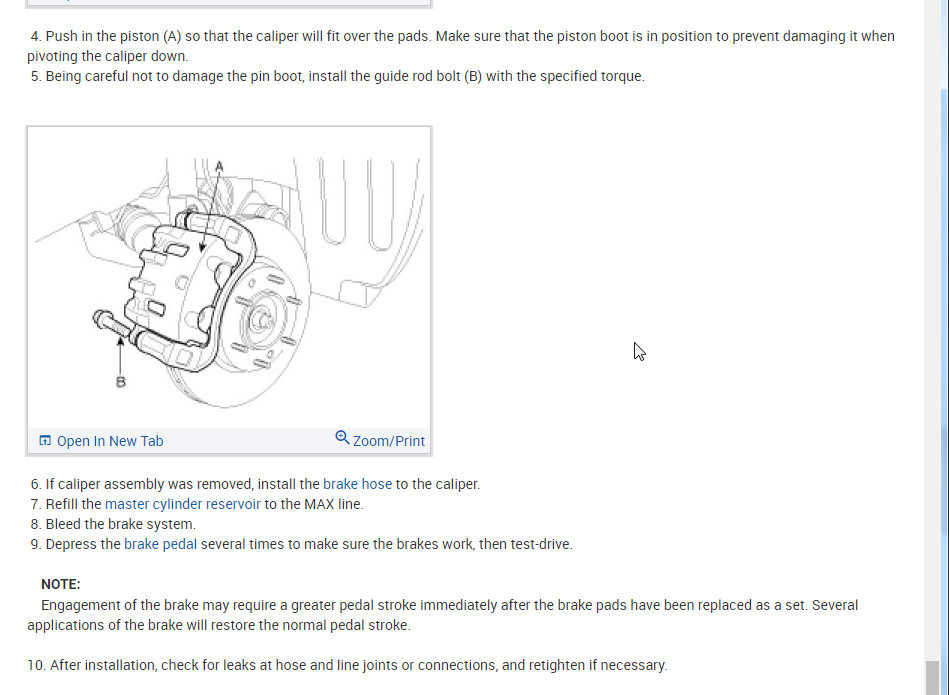Image resolution: width=949 pixels, height=695 pixels.
Task: Visit the brake pedal link
Action: click(160, 544)
